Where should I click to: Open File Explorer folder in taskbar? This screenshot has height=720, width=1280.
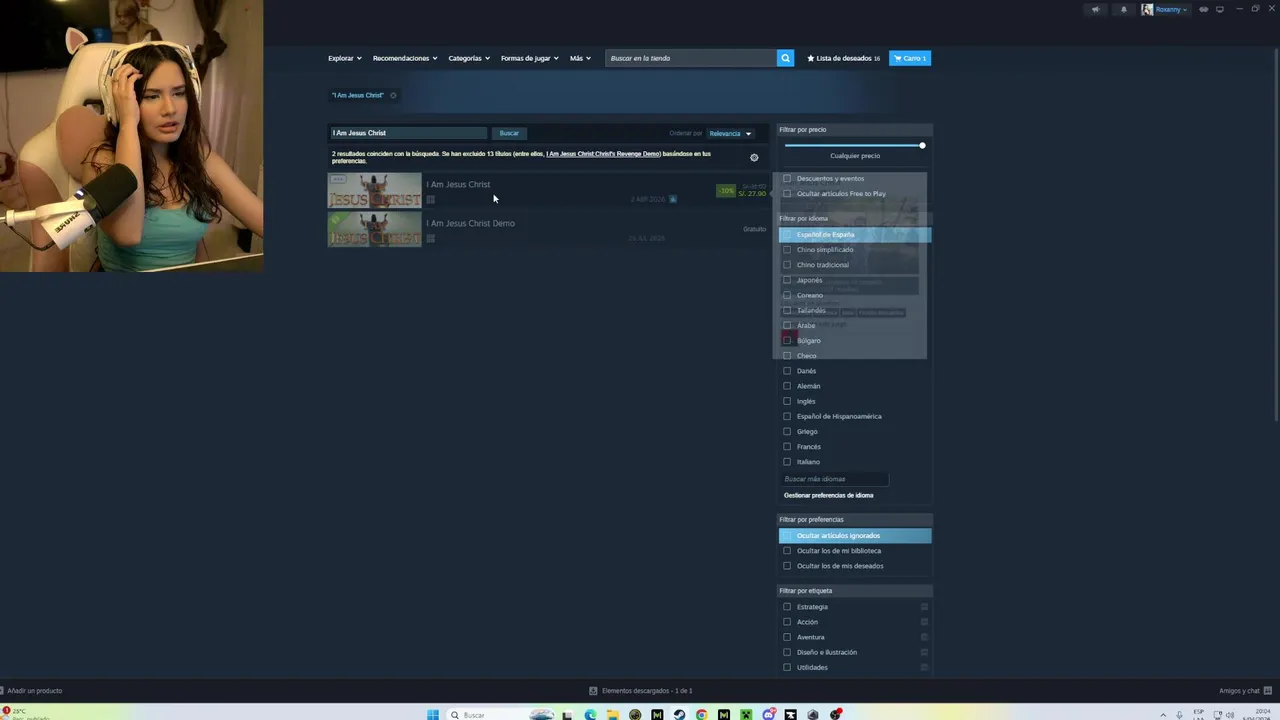pyautogui.click(x=613, y=714)
